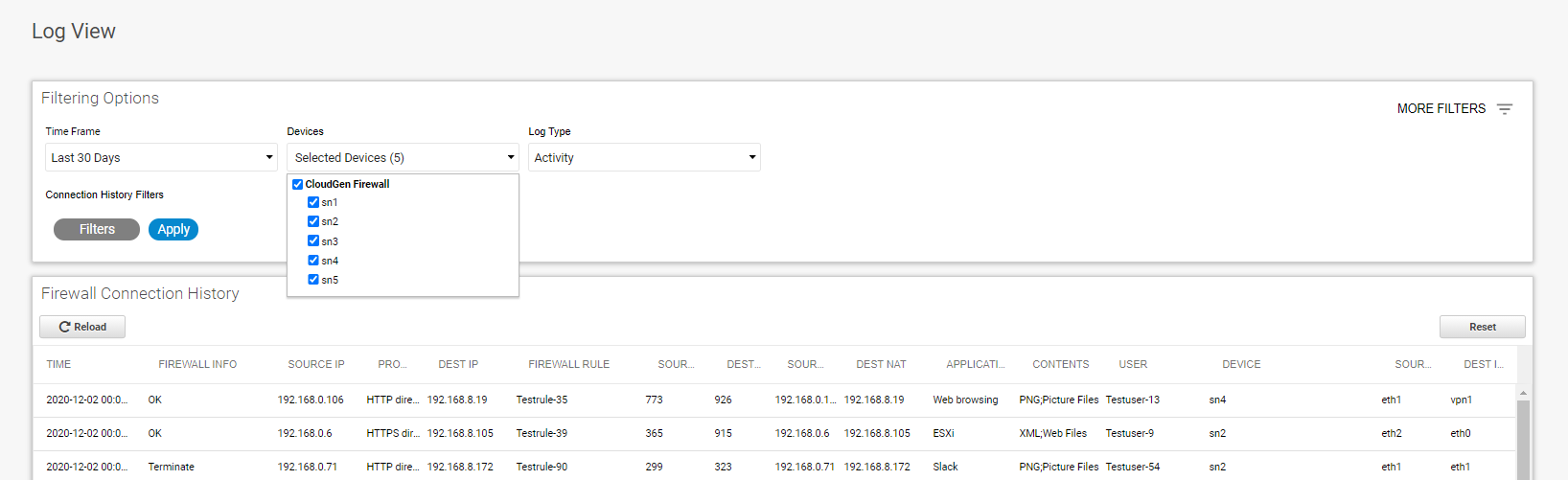Click the Reset button
This screenshot has width=1568, height=480.
(x=1482, y=327)
